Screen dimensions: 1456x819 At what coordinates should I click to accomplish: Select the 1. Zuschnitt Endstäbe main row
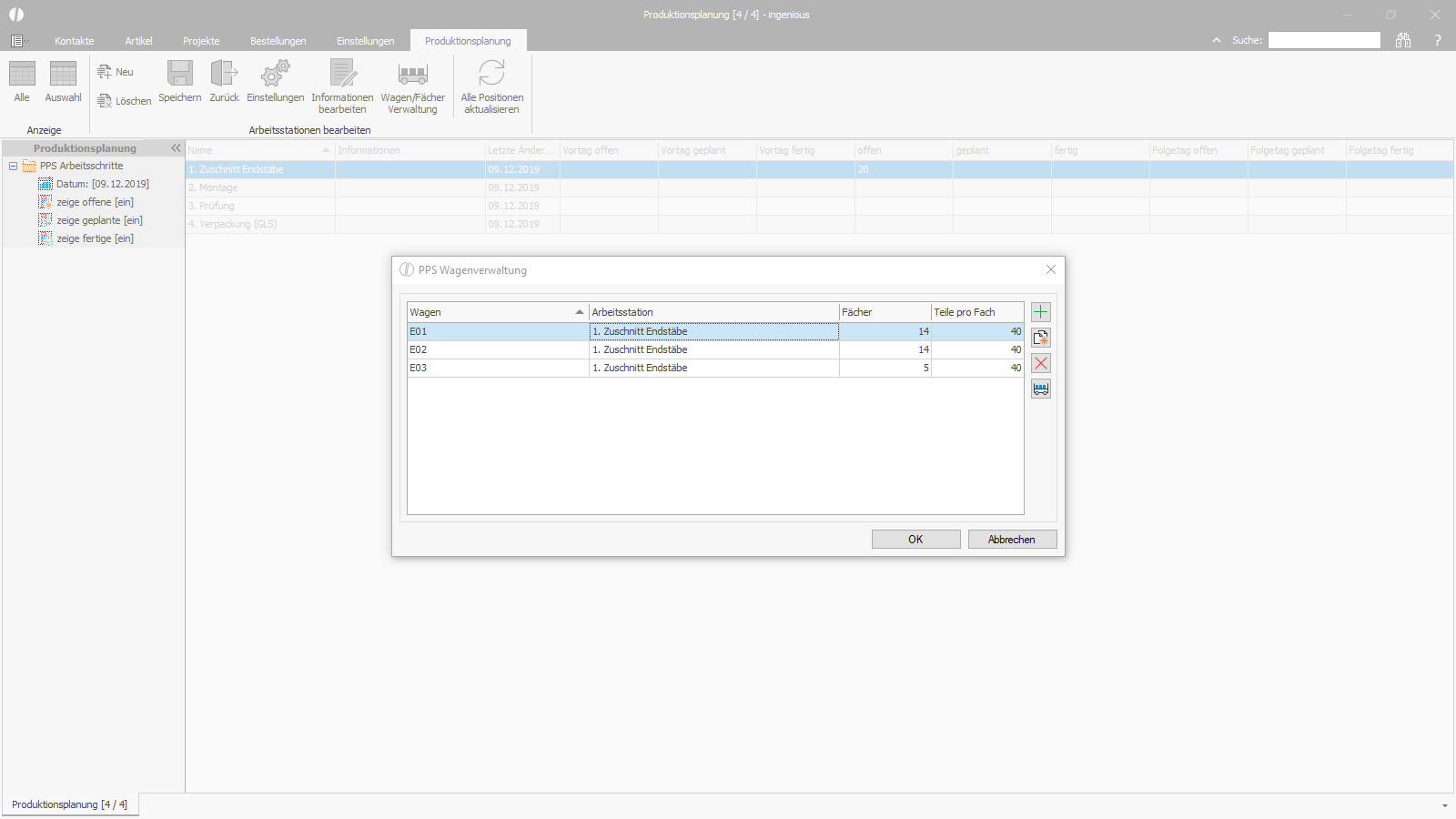(819, 169)
